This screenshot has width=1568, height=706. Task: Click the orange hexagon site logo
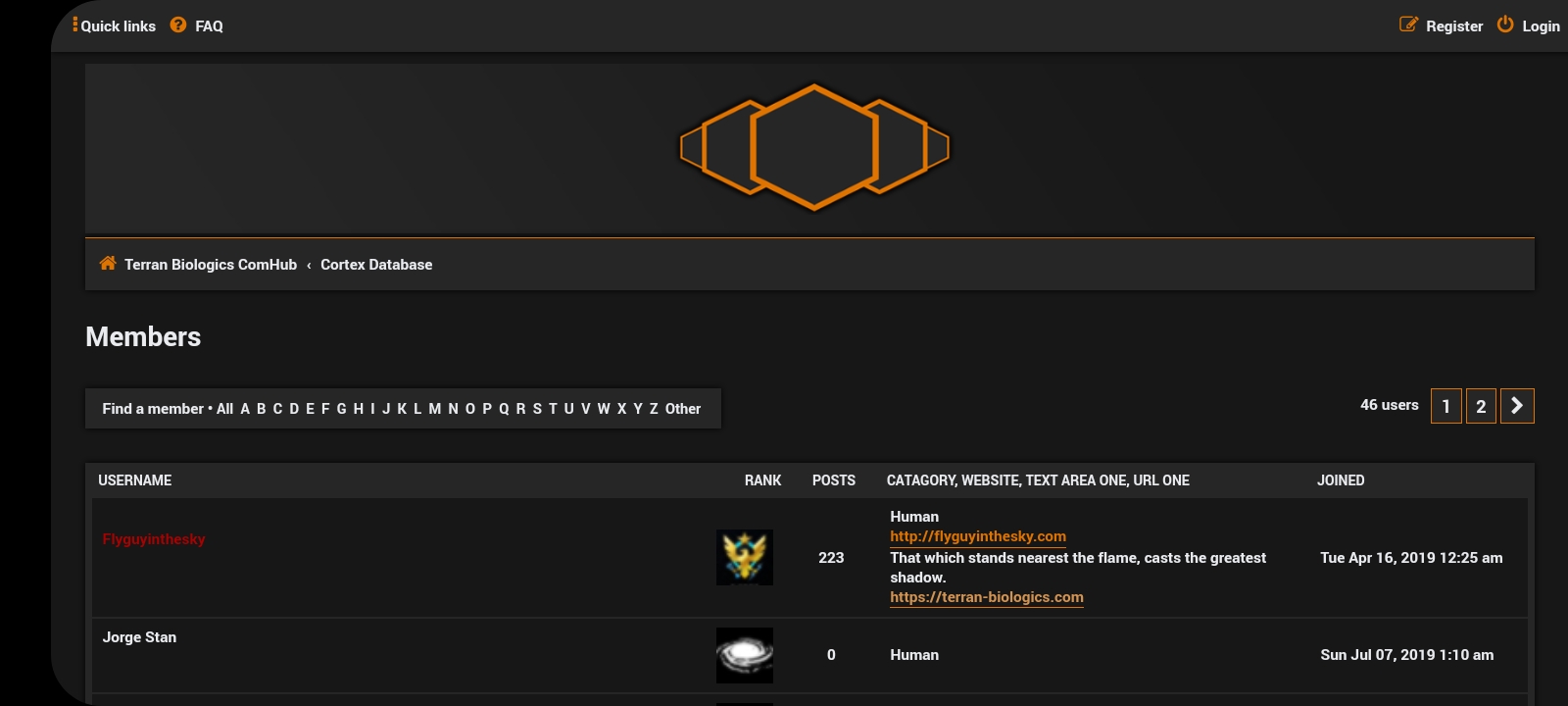814,148
